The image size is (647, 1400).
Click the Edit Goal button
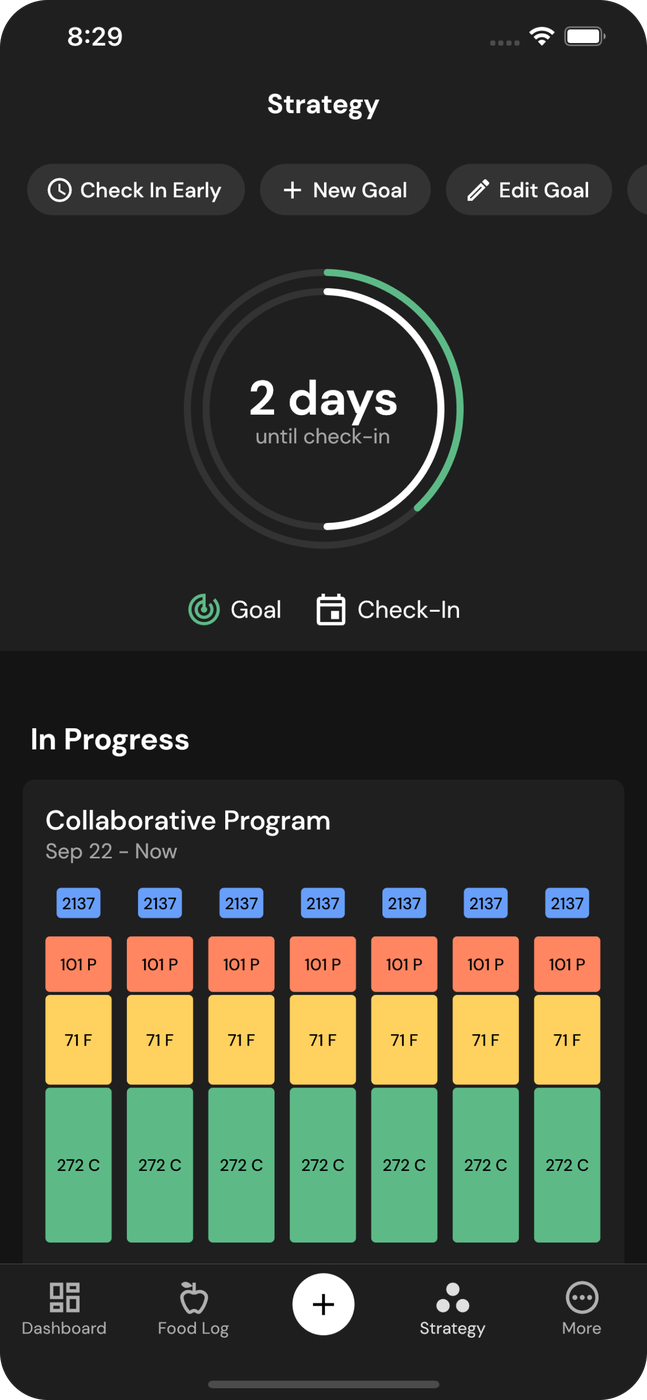528,190
